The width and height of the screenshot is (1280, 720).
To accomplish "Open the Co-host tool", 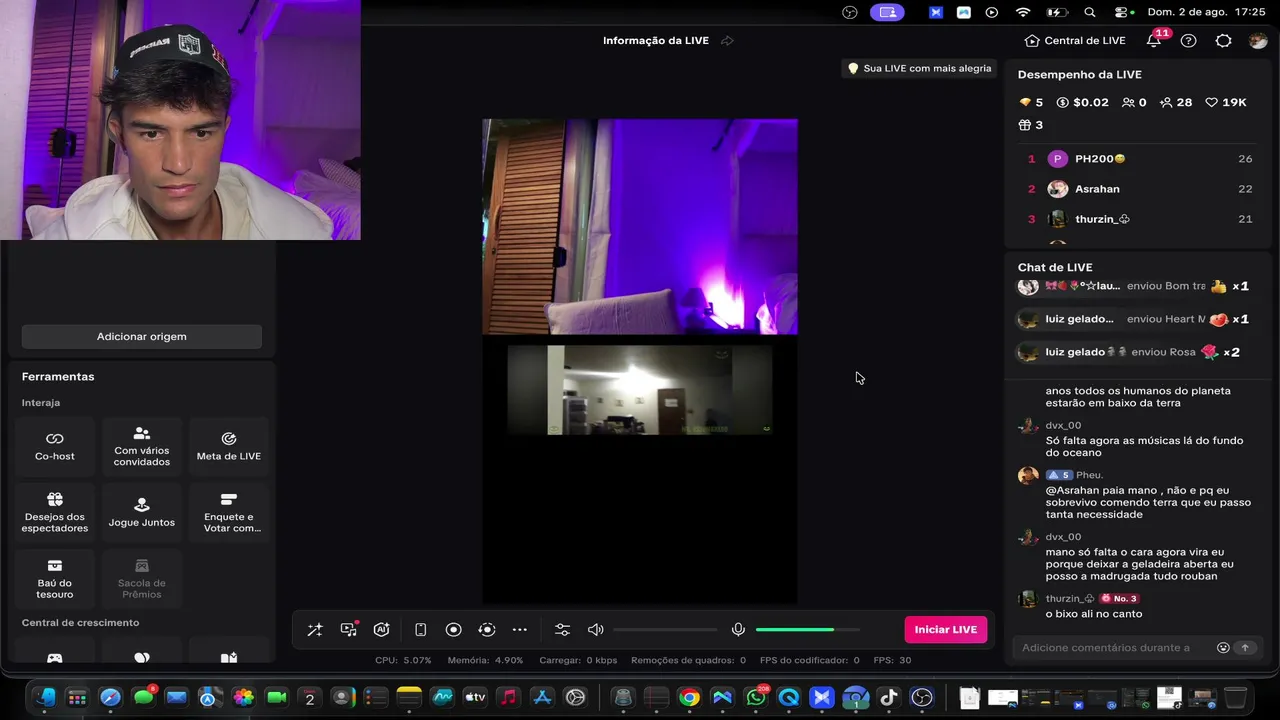I will pos(55,446).
